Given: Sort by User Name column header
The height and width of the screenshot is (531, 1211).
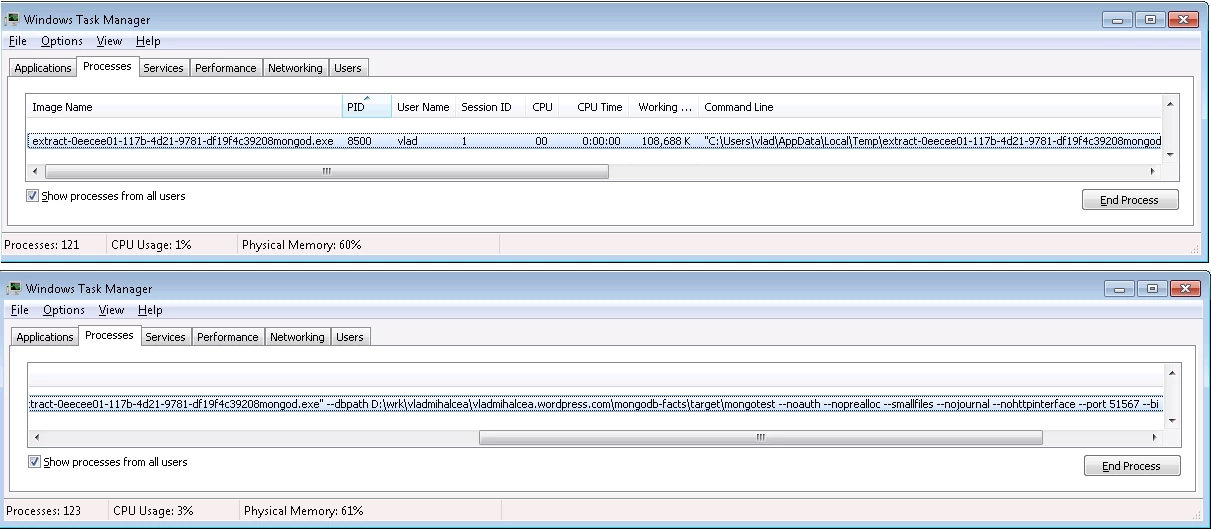Looking at the screenshot, I should pos(423,107).
